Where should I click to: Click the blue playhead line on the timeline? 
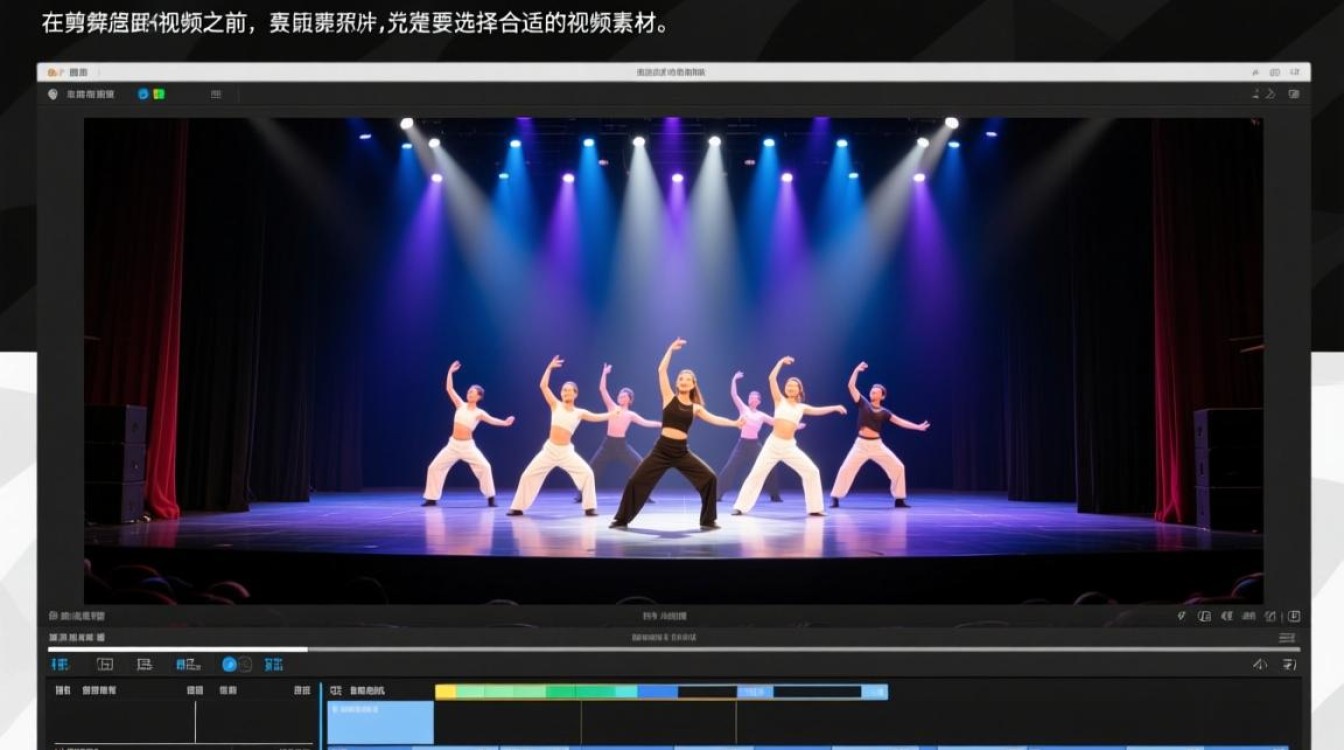tap(321, 715)
